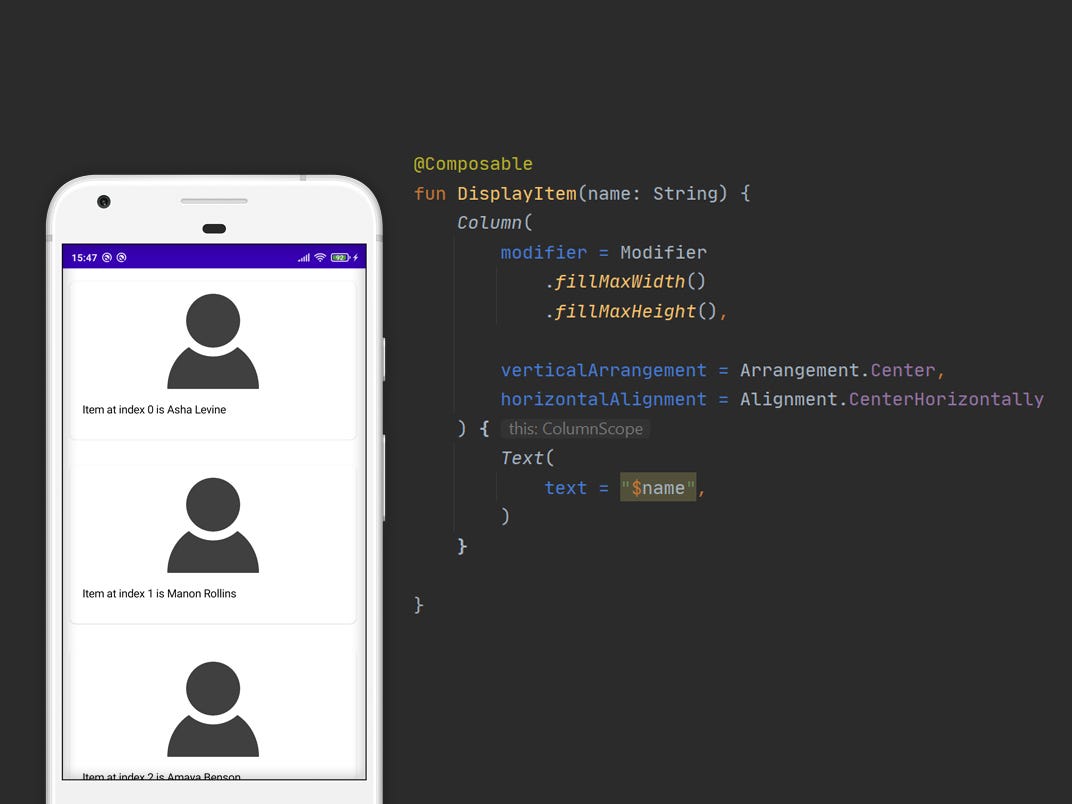Tap the Wi-Fi status bar icon

(320, 257)
